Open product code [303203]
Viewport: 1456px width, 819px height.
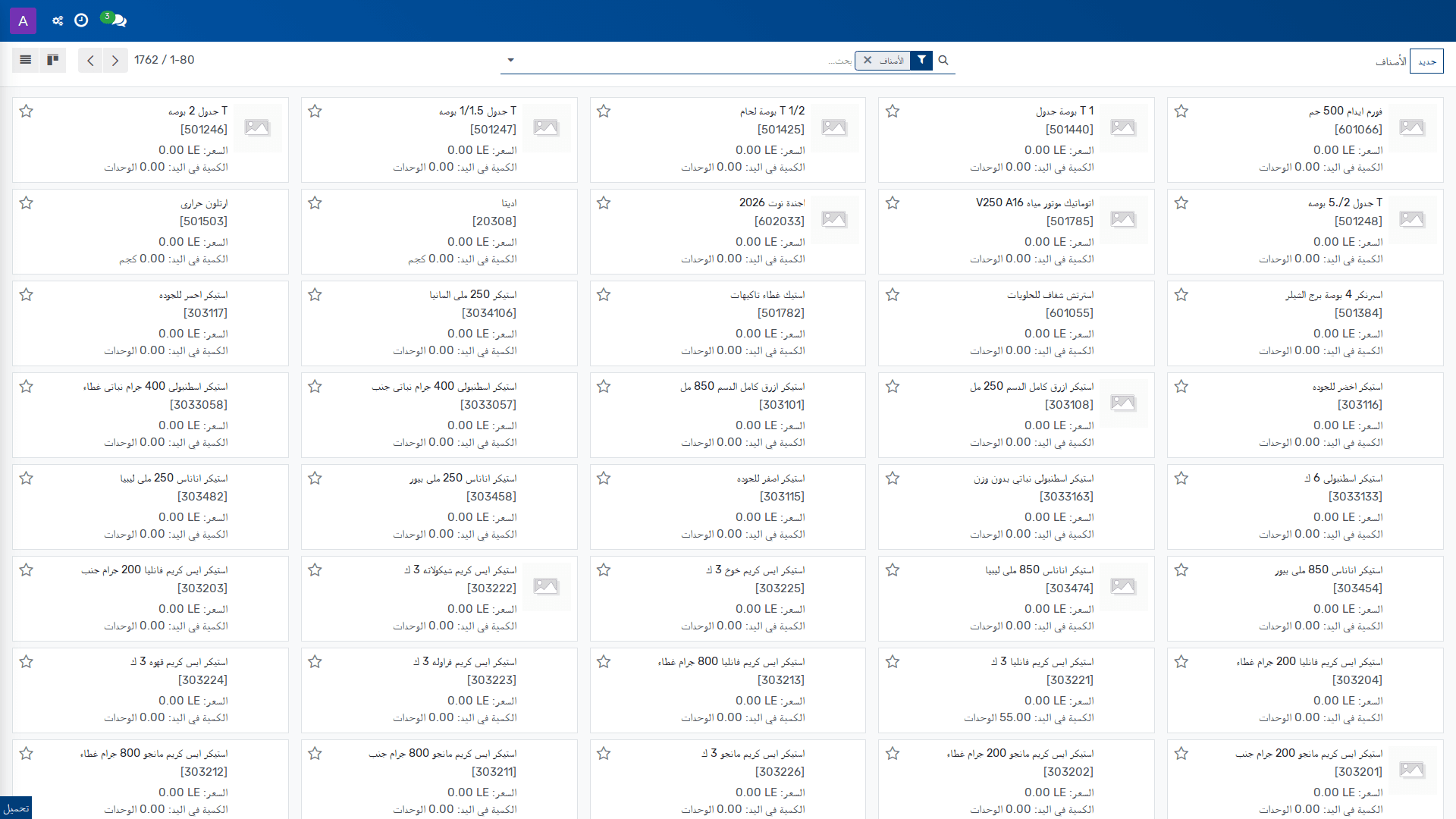pyautogui.click(x=202, y=588)
